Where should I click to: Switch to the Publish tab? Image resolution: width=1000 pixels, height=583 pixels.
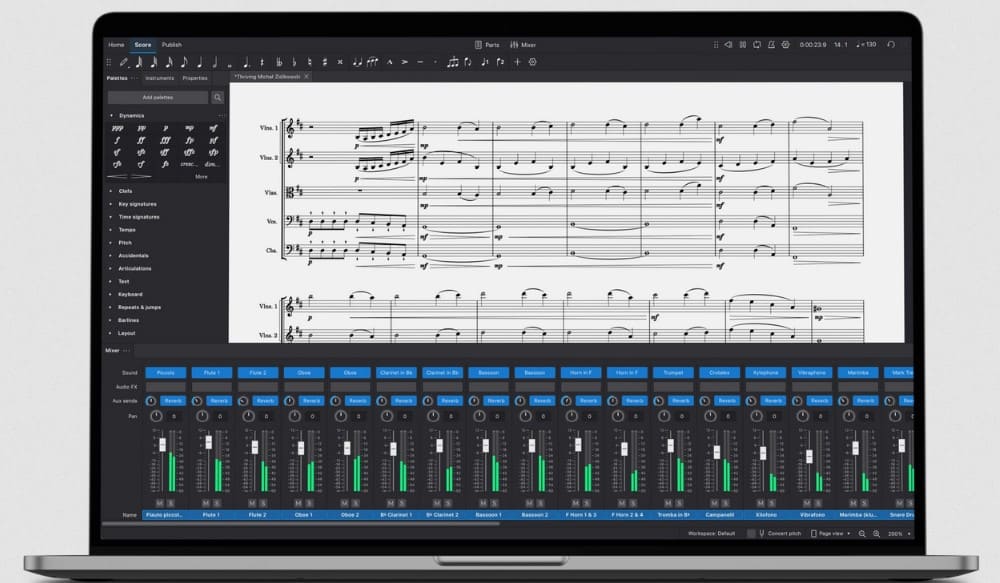click(x=172, y=45)
